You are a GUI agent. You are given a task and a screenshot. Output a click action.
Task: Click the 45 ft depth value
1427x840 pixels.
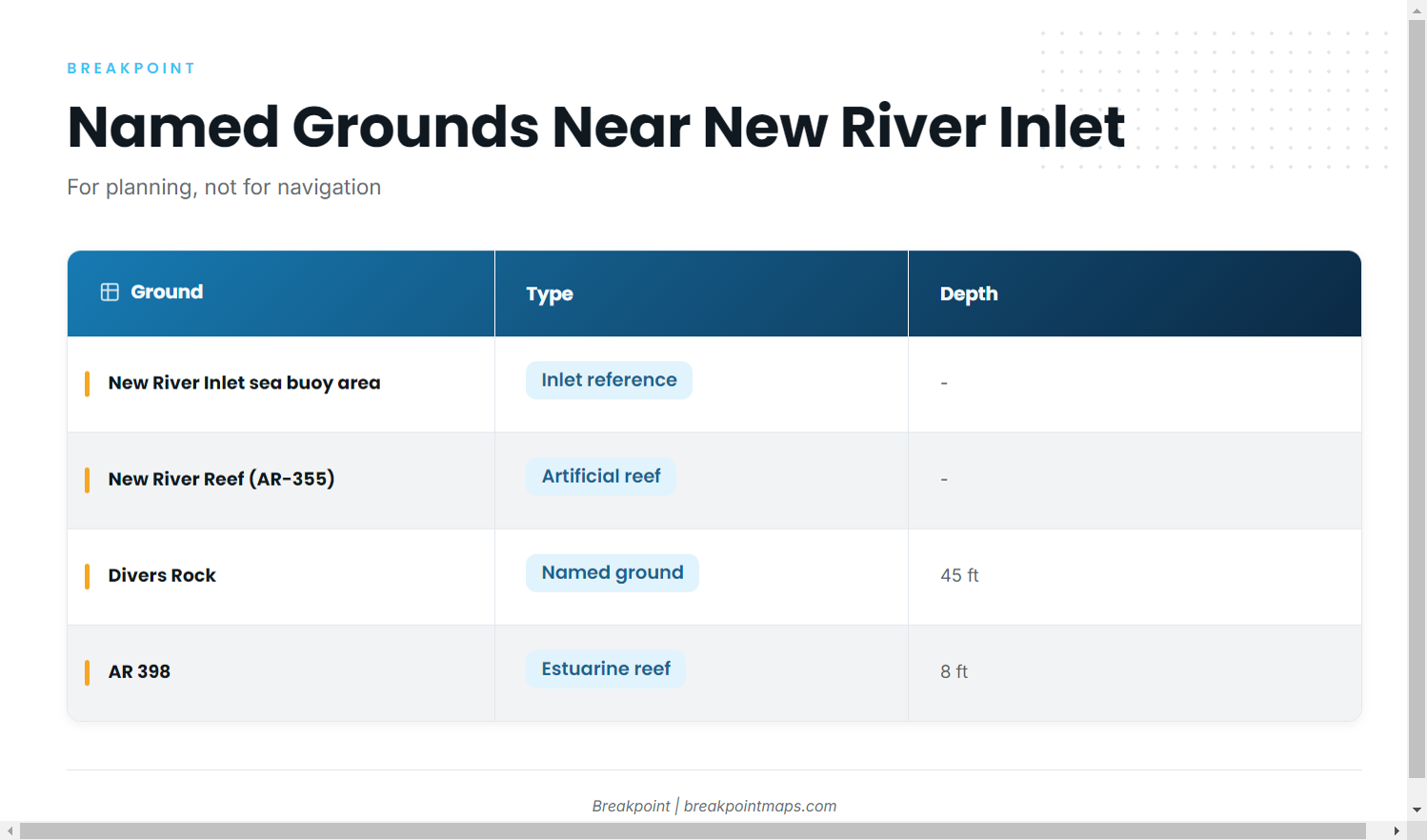(959, 575)
